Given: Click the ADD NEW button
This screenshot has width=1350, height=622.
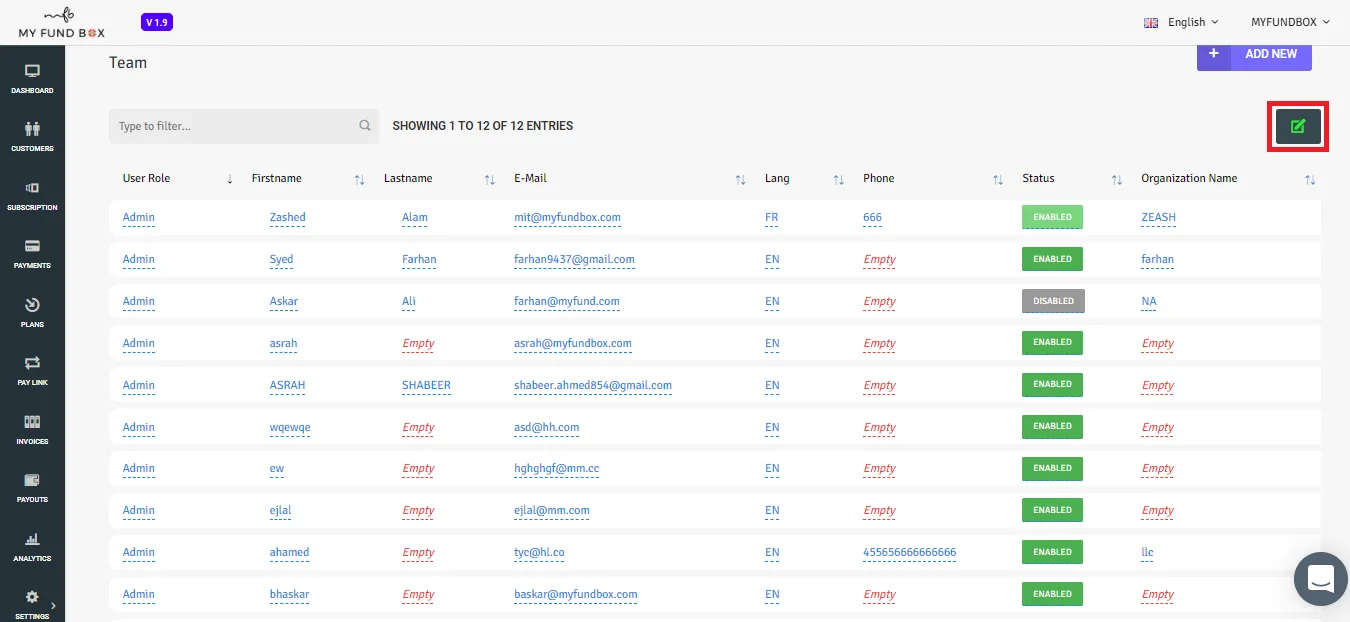Looking at the screenshot, I should 1254,54.
